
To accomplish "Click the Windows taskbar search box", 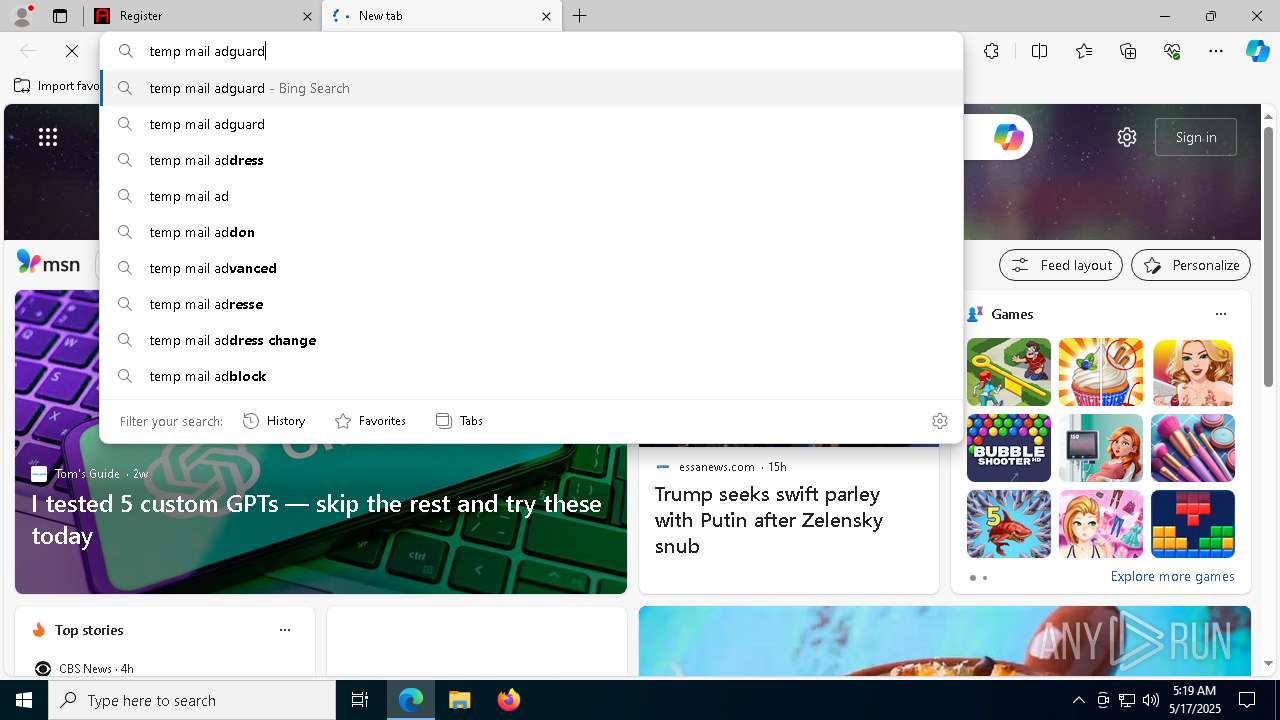I will [192, 700].
